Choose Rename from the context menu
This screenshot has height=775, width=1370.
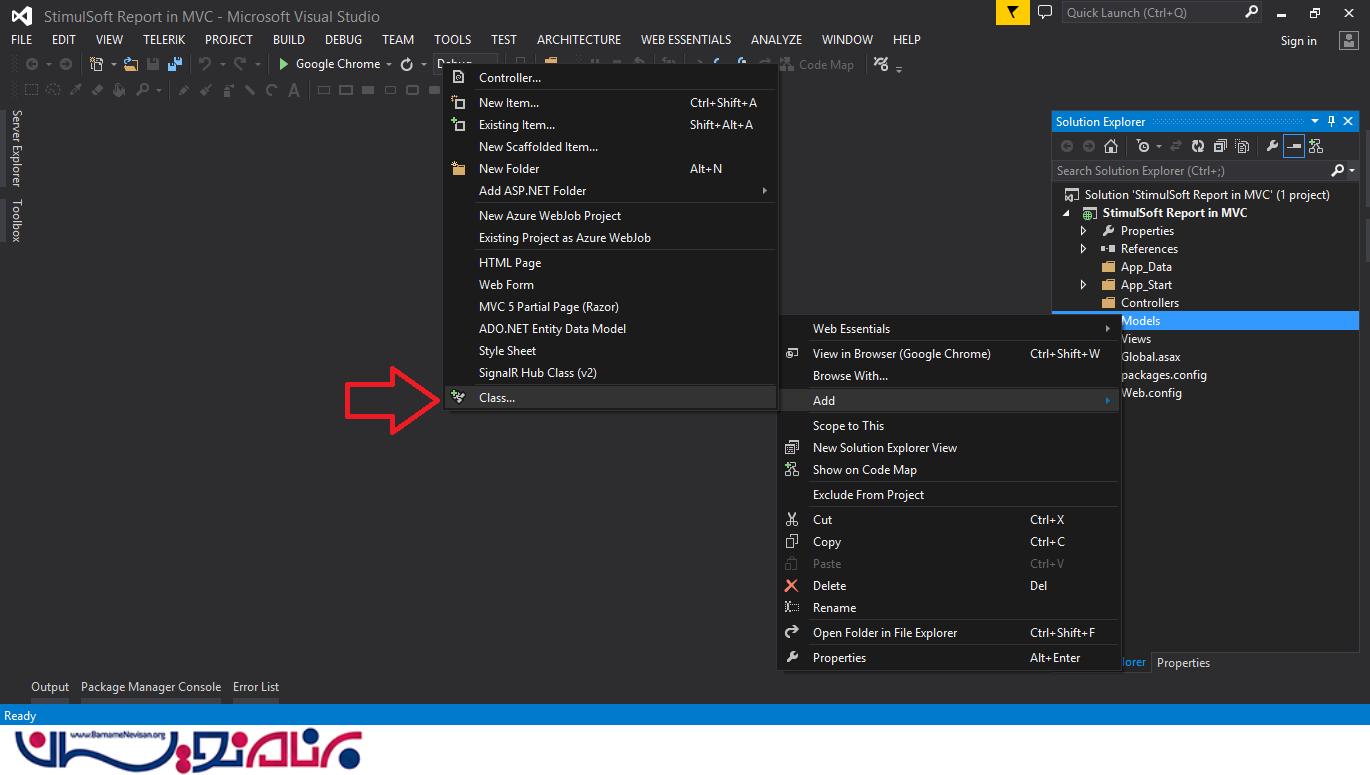834,608
